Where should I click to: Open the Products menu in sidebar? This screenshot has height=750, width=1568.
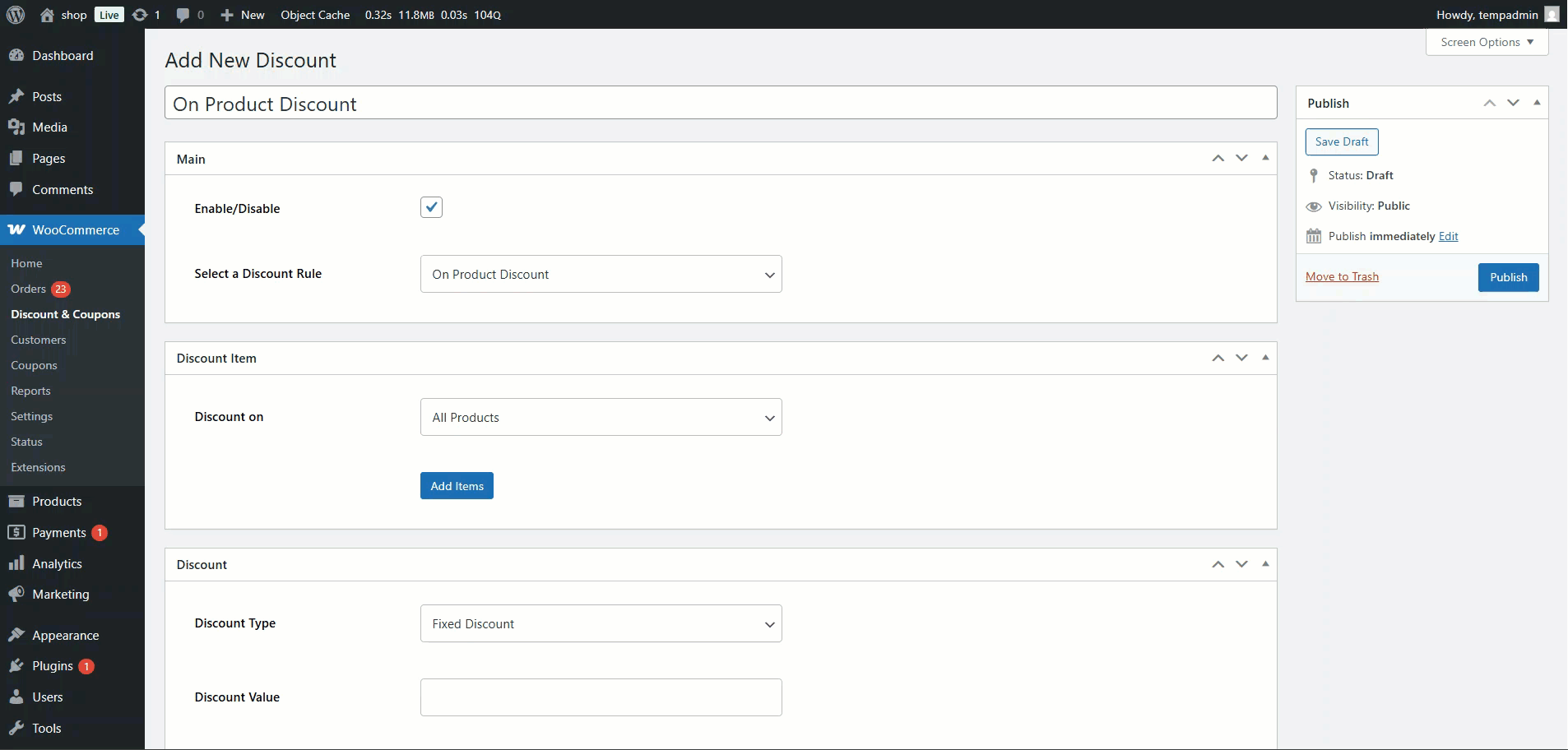[x=57, y=501]
